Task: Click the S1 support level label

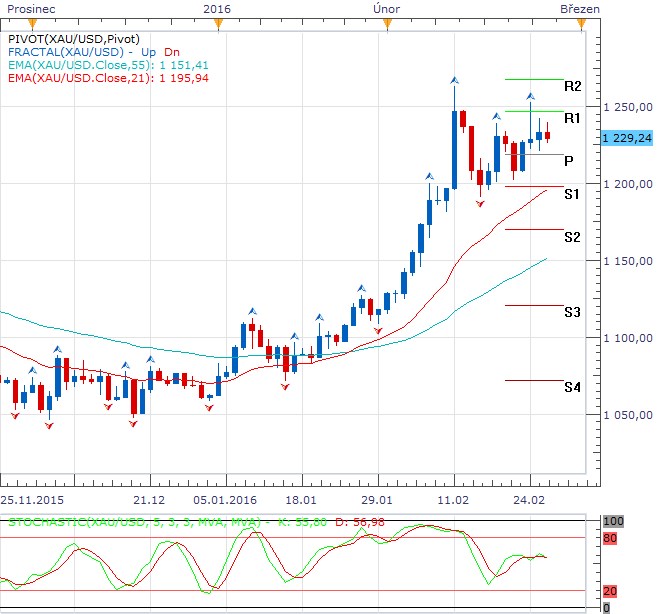Action: pyautogui.click(x=572, y=194)
